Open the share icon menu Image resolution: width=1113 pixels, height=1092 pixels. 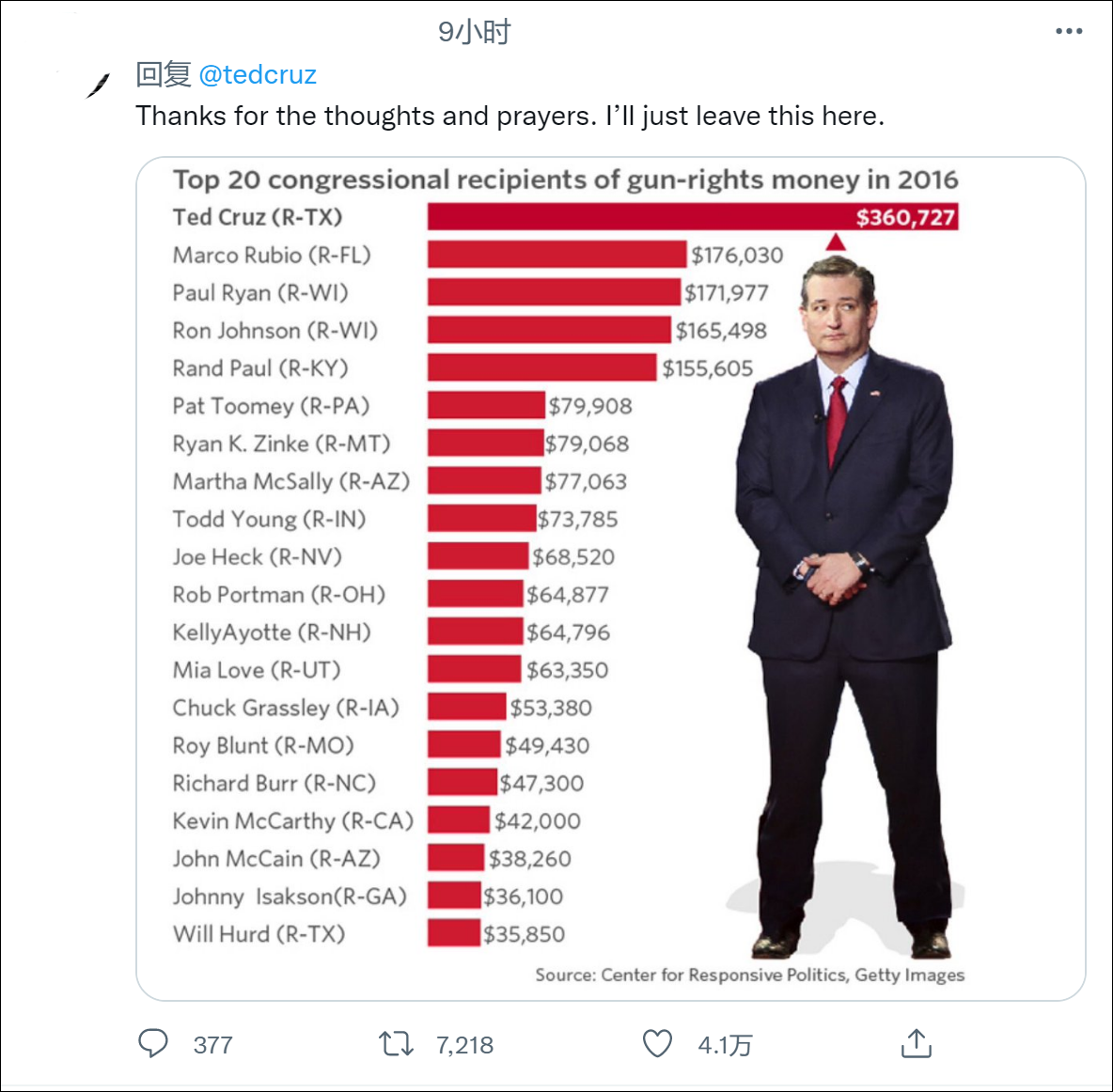coord(916,1043)
